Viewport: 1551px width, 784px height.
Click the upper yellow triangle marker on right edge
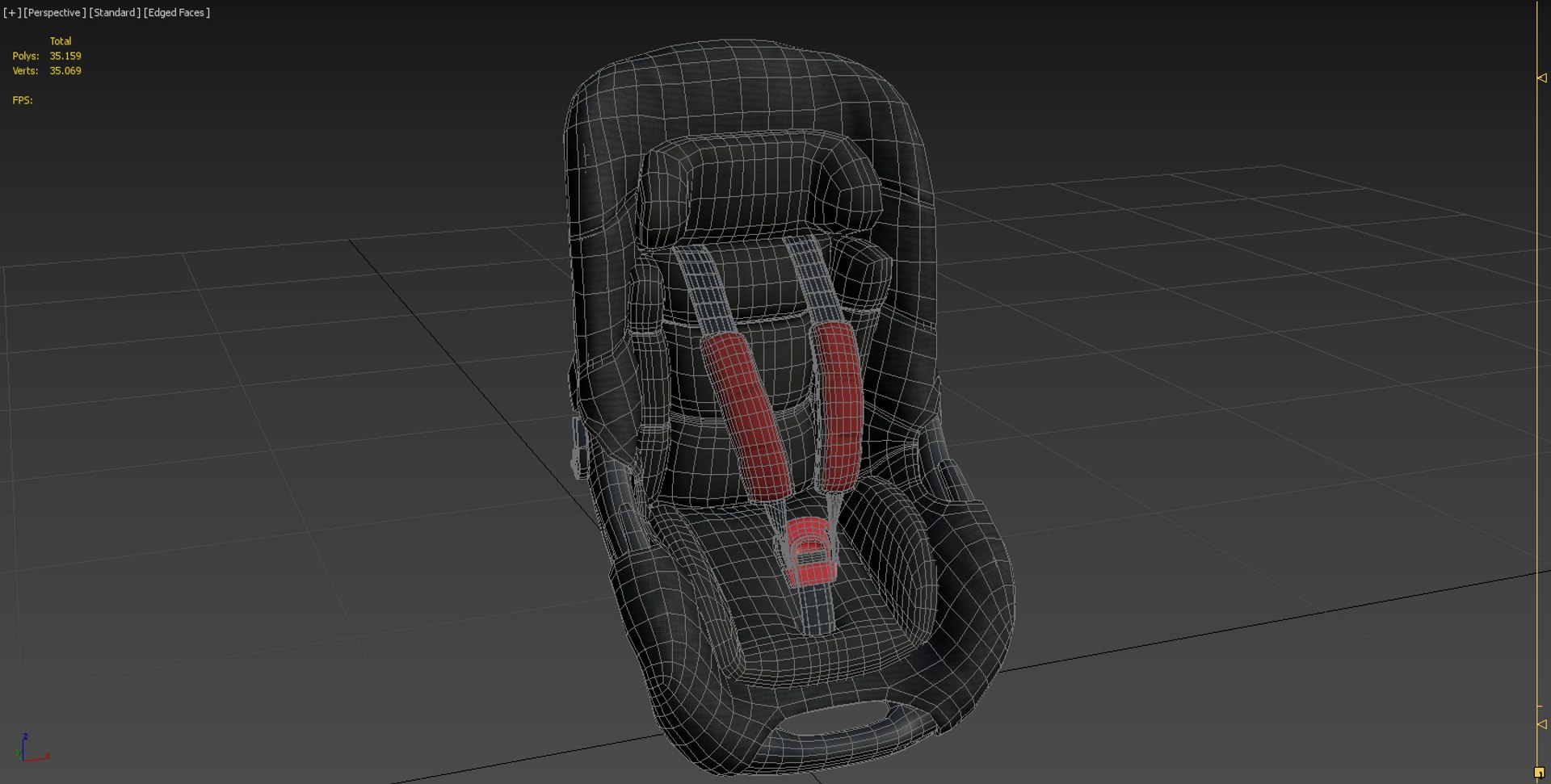coord(1541,78)
